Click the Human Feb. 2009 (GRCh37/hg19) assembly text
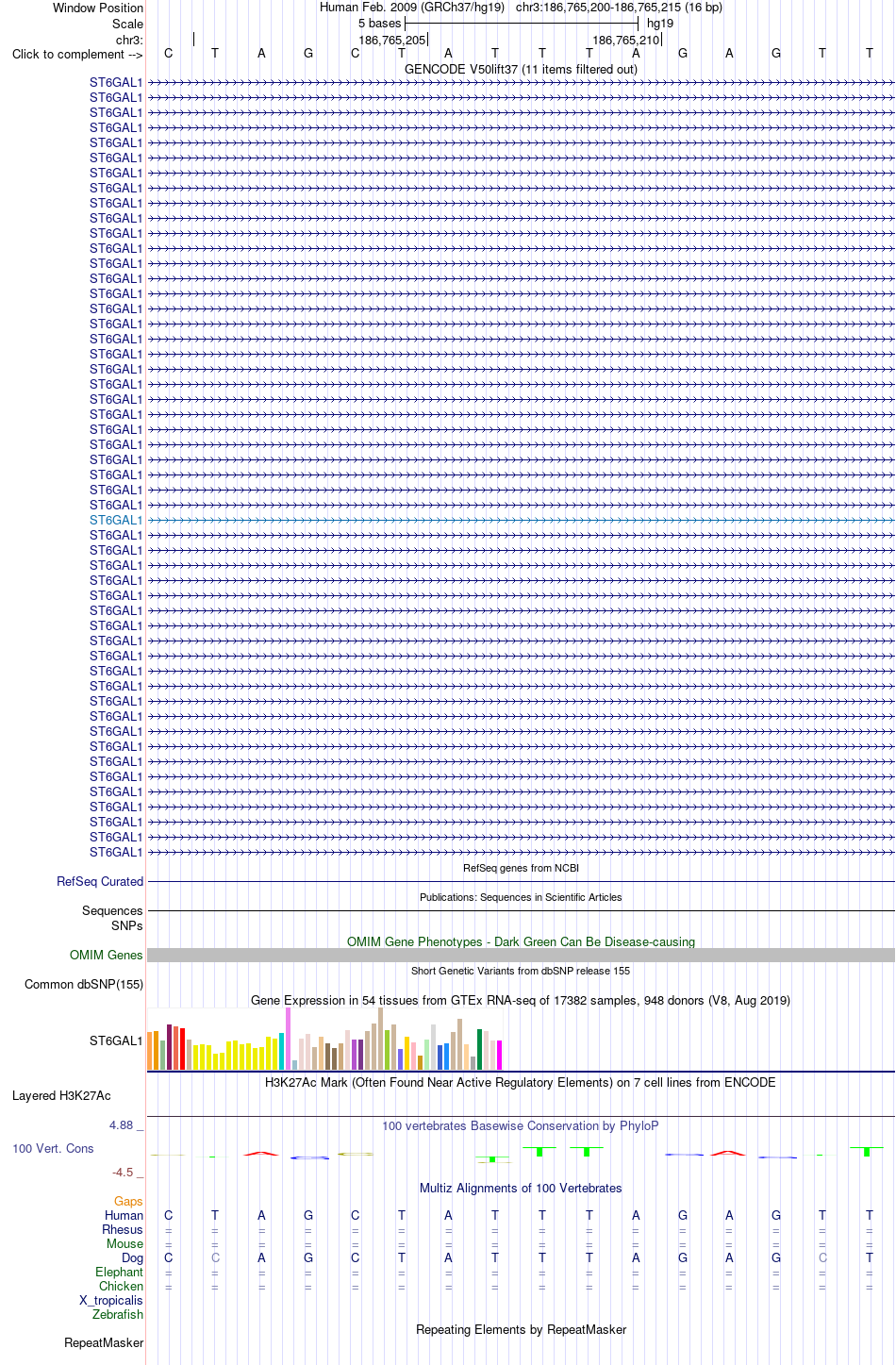Image resolution: width=896 pixels, height=1365 pixels. 412,8
